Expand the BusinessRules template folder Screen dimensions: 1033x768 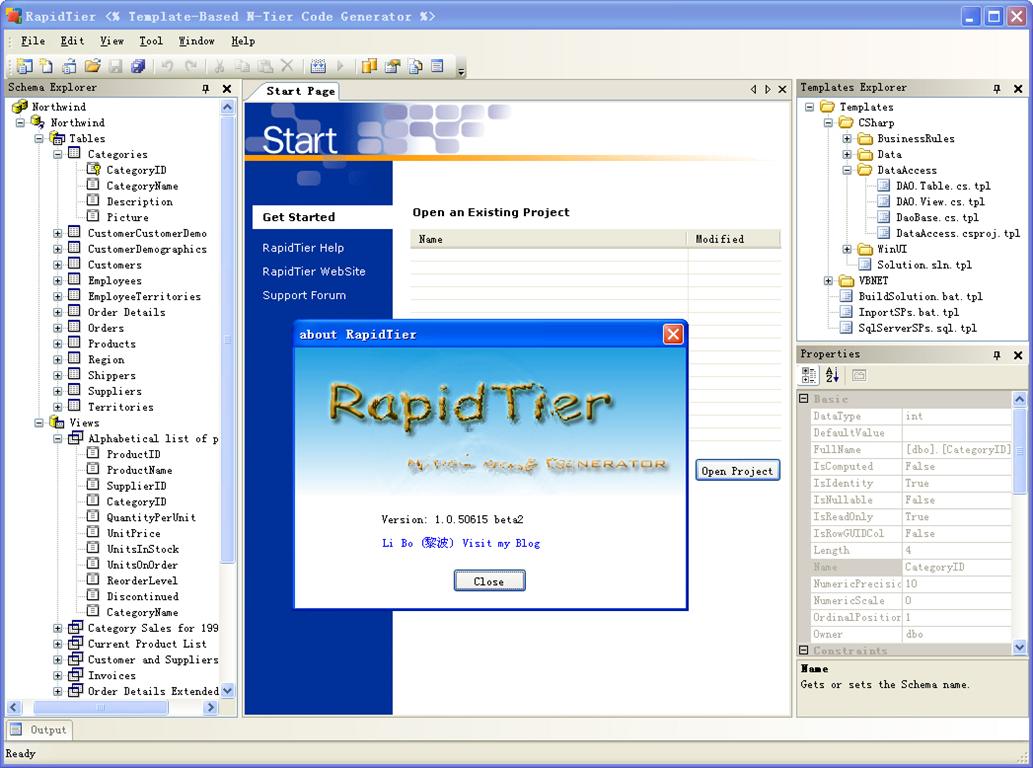click(x=847, y=138)
